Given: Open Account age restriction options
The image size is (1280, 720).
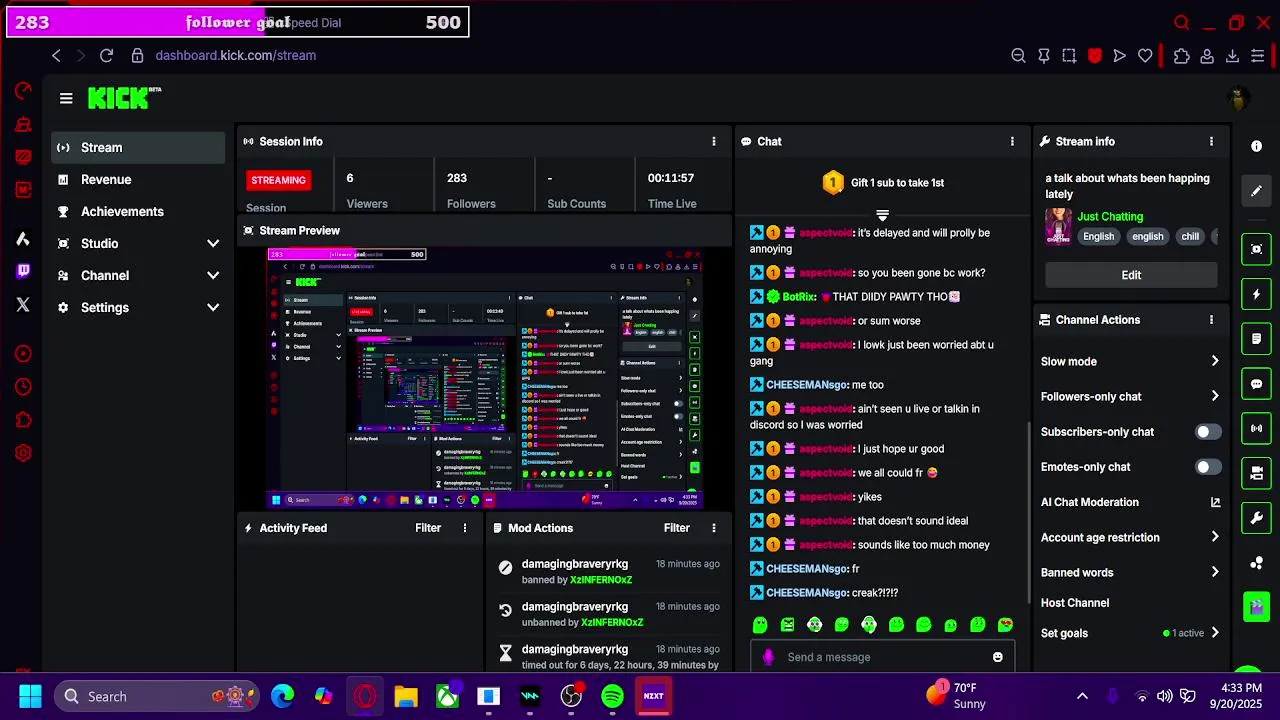Looking at the screenshot, I should [x=1130, y=537].
